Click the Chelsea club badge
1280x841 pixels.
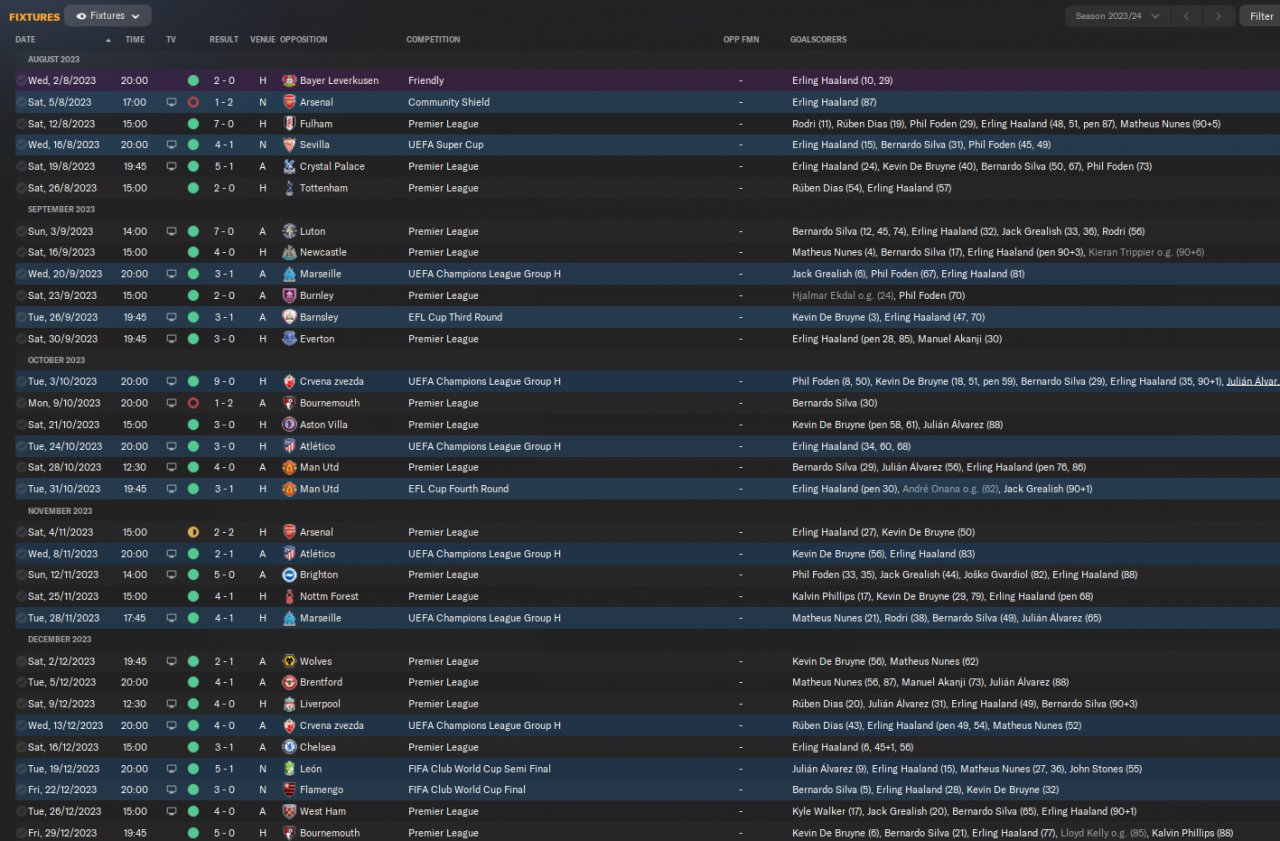pyautogui.click(x=289, y=748)
